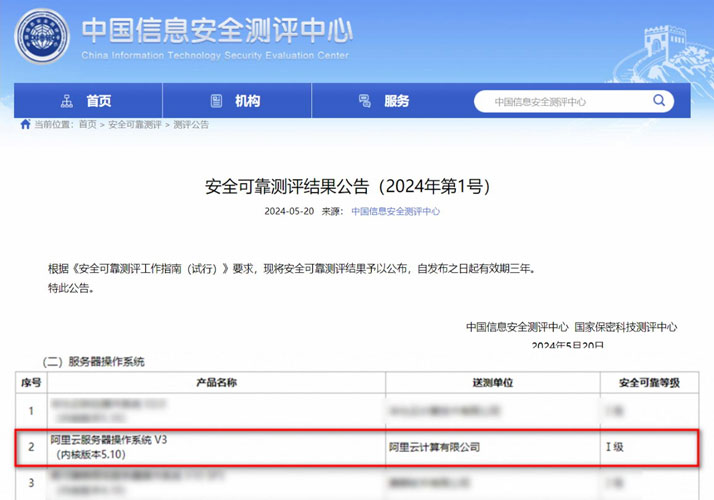This screenshot has width=714, height=500.
Task: Click the 服务 icon in navigation bar
Action: pyautogui.click(x=365, y=101)
